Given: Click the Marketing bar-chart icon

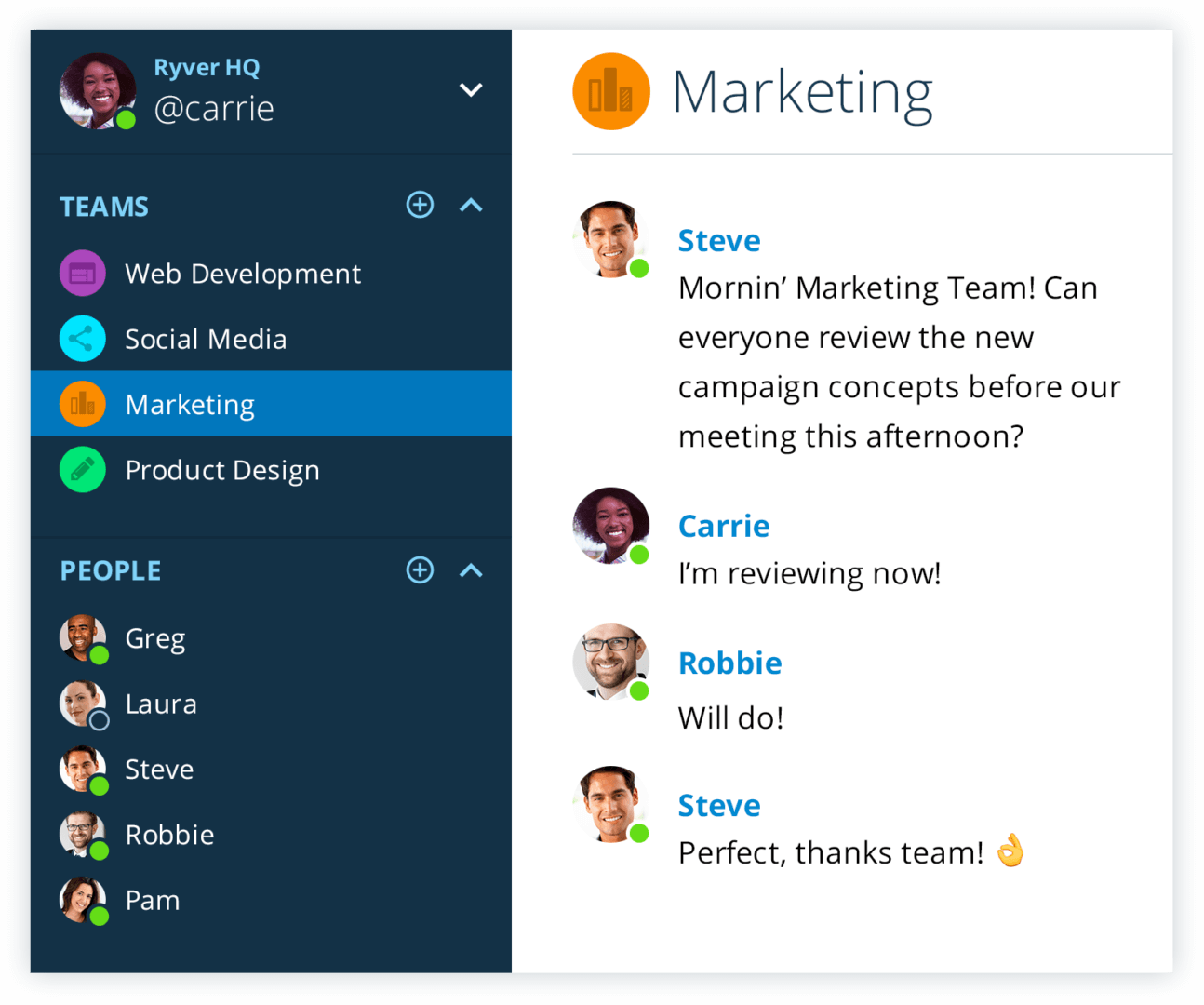Looking at the screenshot, I should click(x=82, y=404).
